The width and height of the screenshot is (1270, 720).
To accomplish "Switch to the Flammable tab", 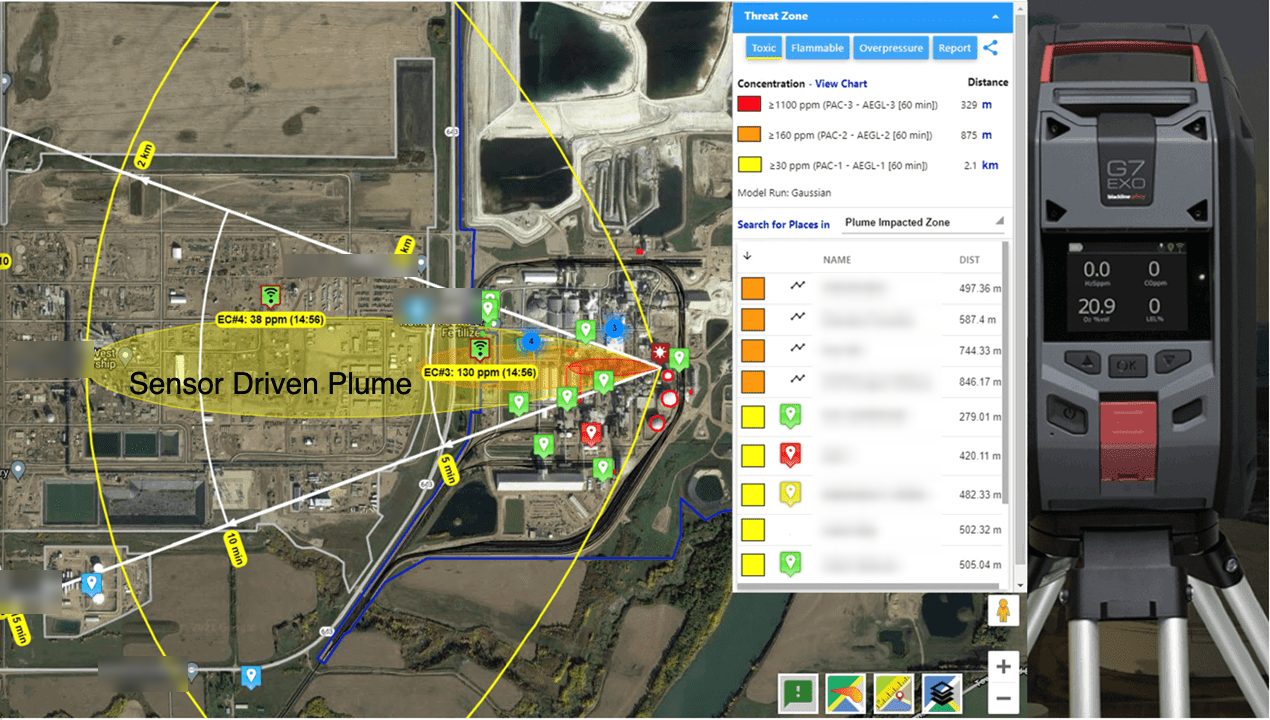I will 817,48.
